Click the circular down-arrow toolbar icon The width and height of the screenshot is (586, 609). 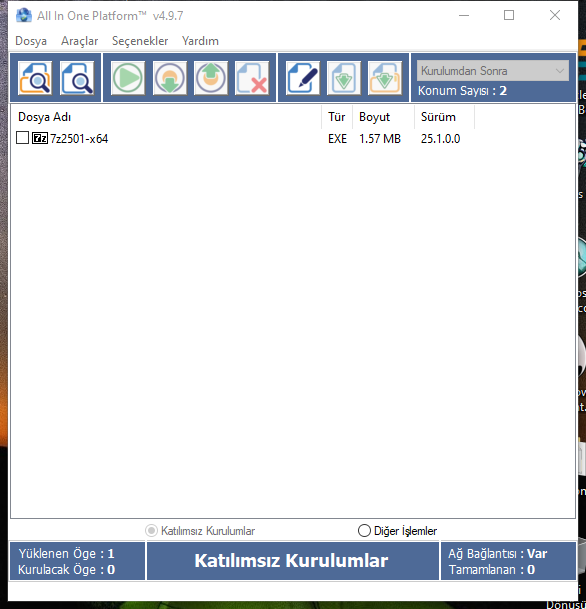(170, 78)
